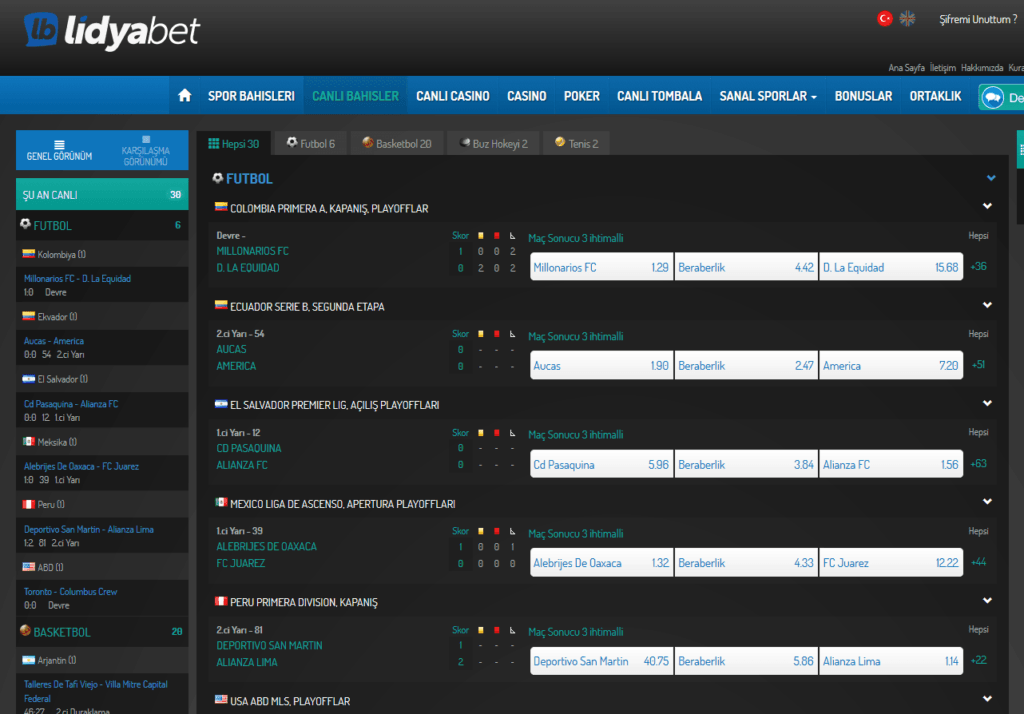The width and height of the screenshot is (1024, 714).
Task: Click the sidebar Basketbol ball icon
Action: 25,630
